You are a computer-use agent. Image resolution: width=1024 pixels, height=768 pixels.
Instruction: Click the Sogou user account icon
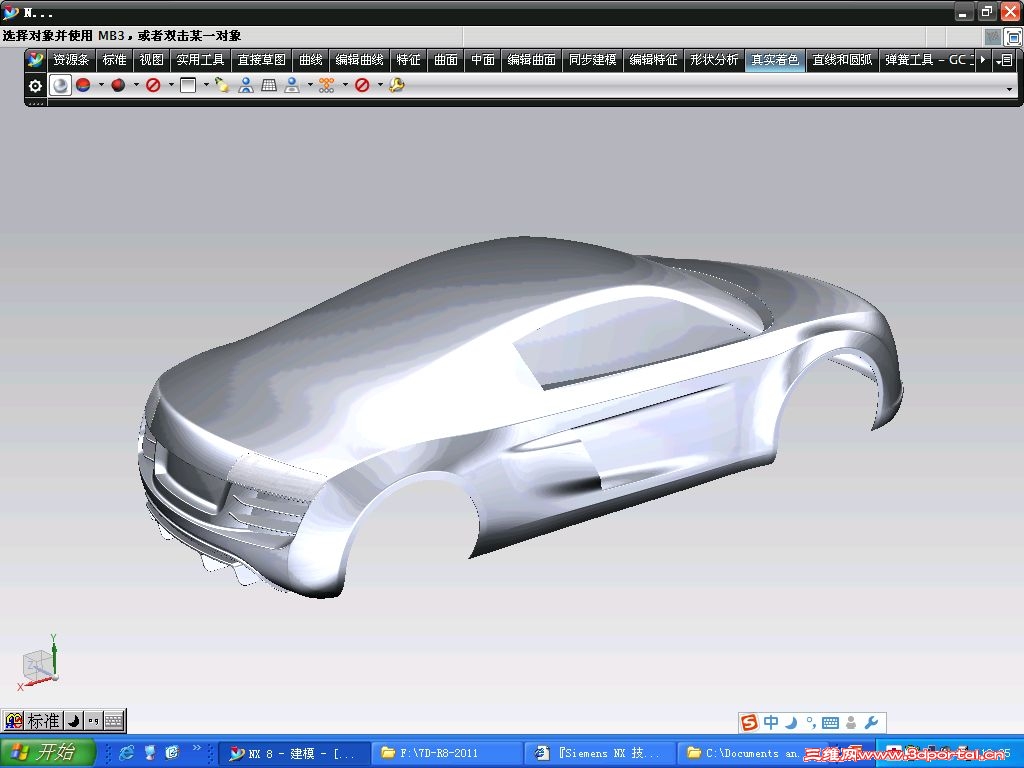[x=851, y=722]
